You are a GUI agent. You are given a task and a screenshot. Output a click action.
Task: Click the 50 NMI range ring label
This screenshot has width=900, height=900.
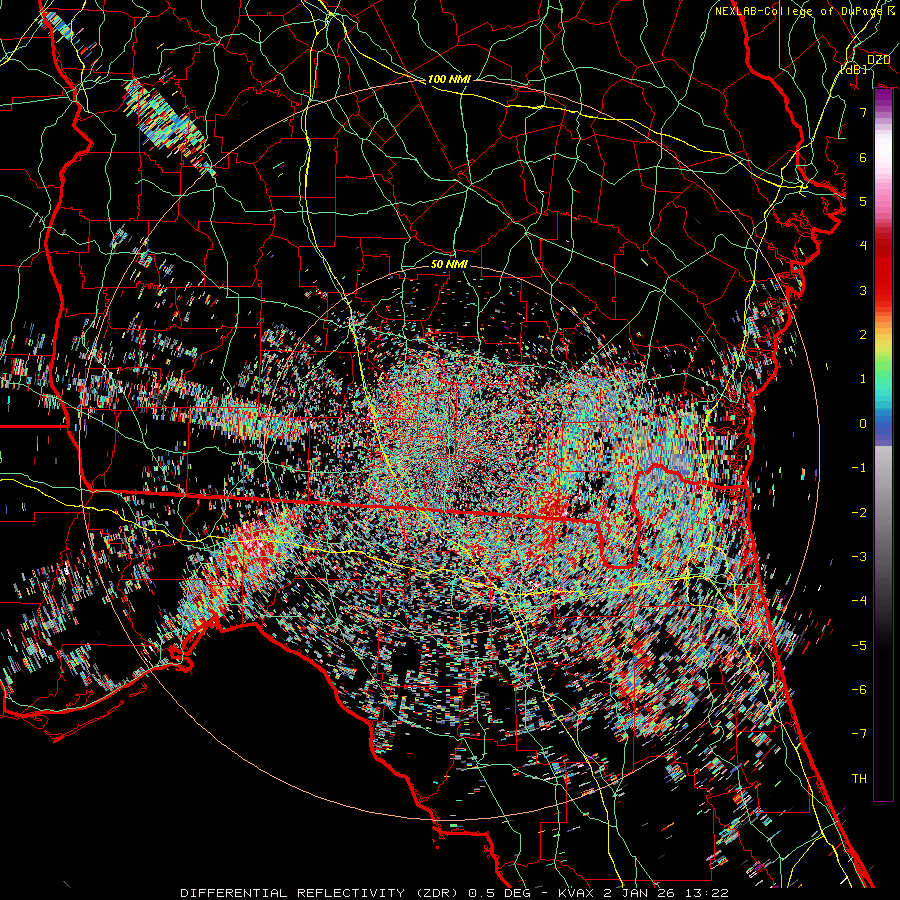pos(449,264)
